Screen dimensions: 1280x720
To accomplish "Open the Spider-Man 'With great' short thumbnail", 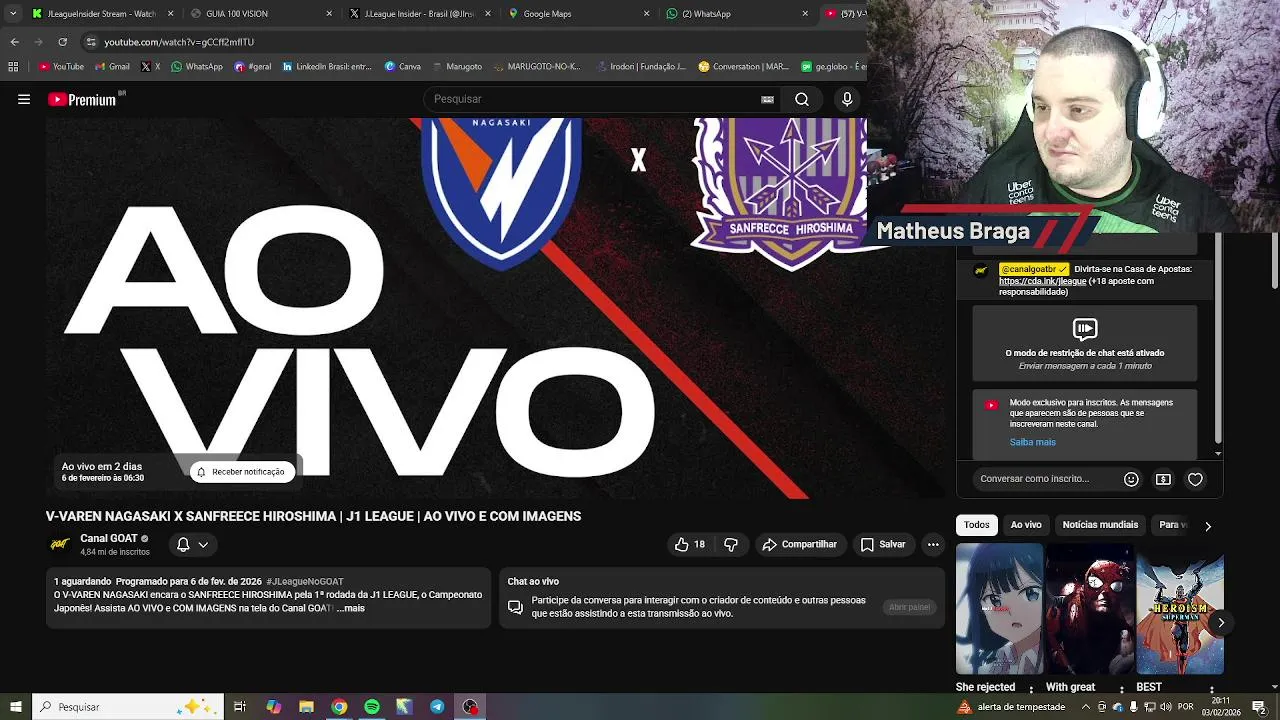I will tap(1089, 609).
